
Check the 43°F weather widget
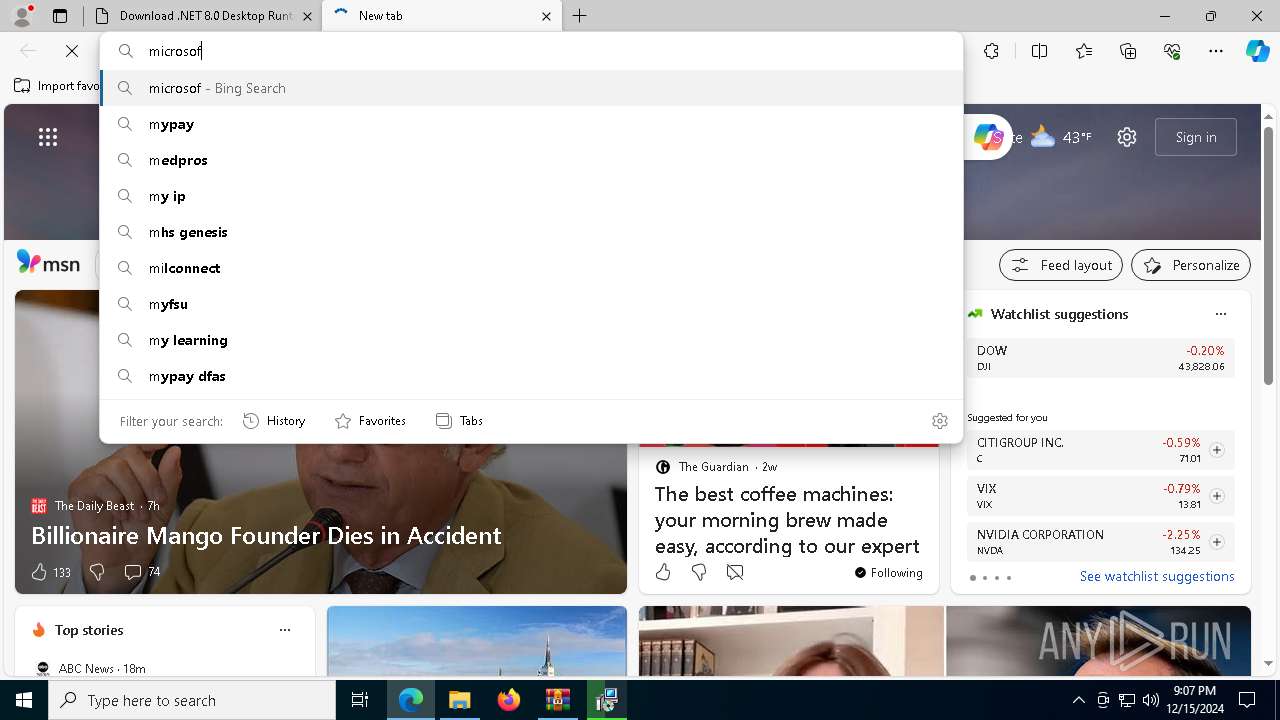point(1062,137)
